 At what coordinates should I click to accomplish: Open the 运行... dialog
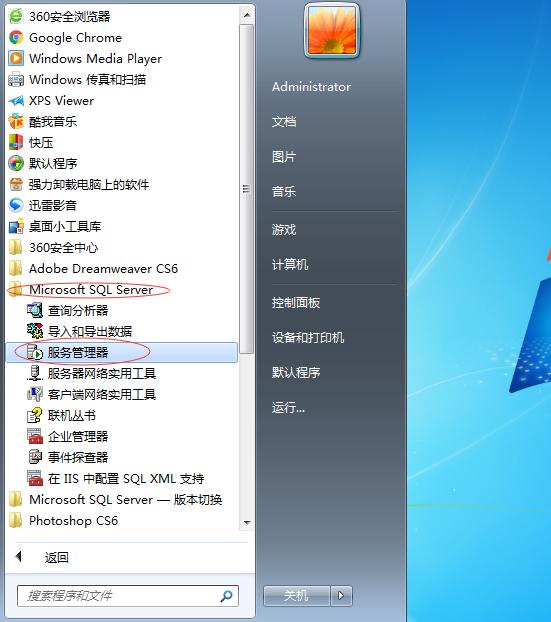tap(288, 407)
